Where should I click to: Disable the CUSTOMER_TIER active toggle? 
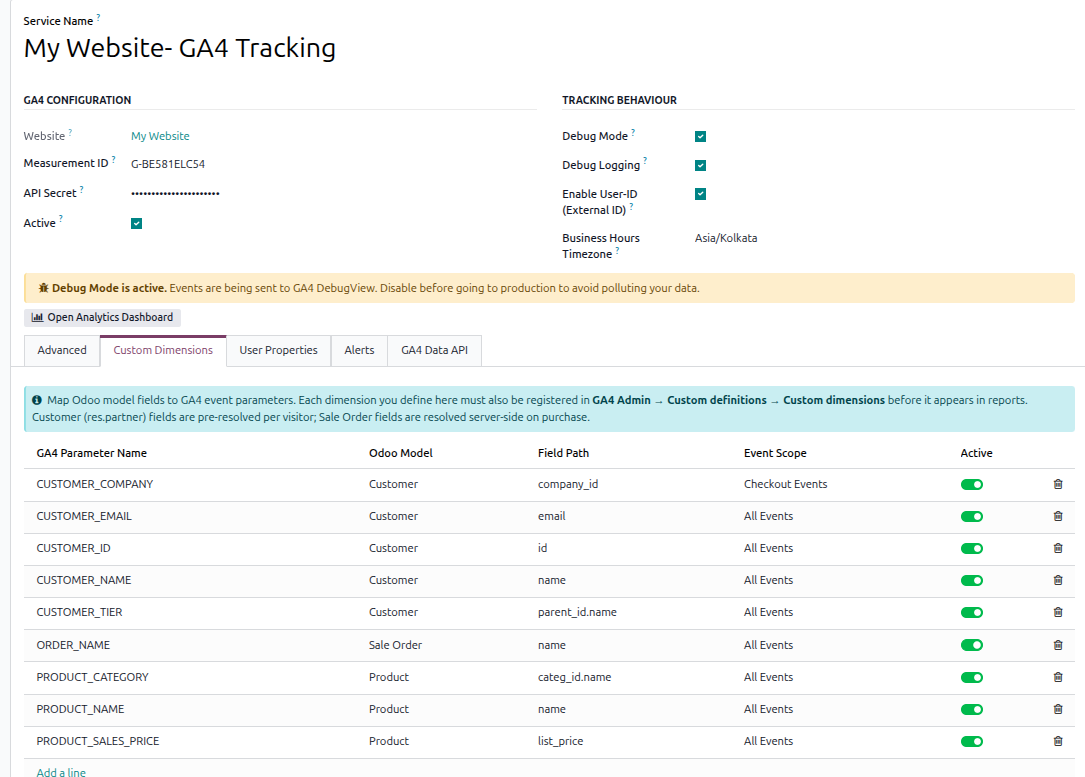click(972, 612)
